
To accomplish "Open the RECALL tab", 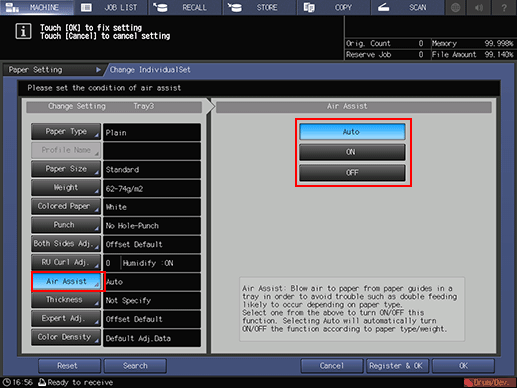I will pyautogui.click(x=185, y=7).
